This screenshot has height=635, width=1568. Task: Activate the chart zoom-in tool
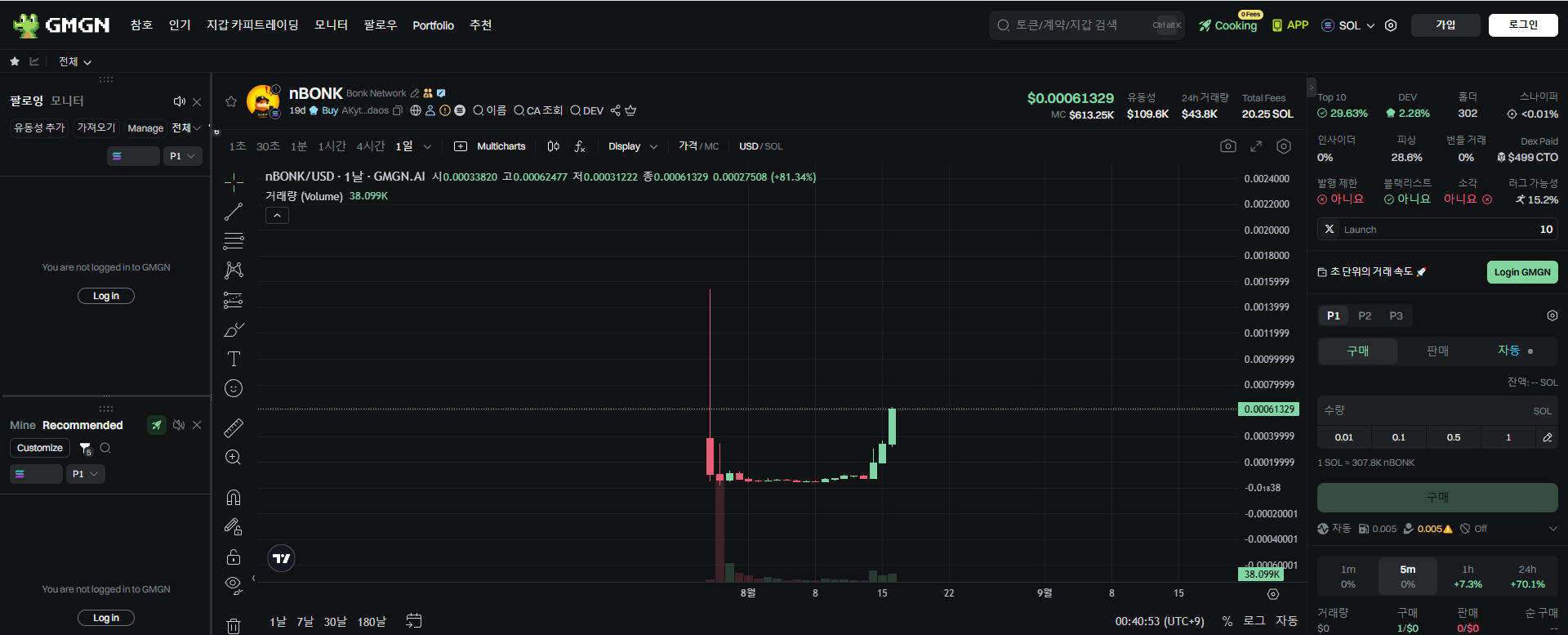pyautogui.click(x=234, y=457)
